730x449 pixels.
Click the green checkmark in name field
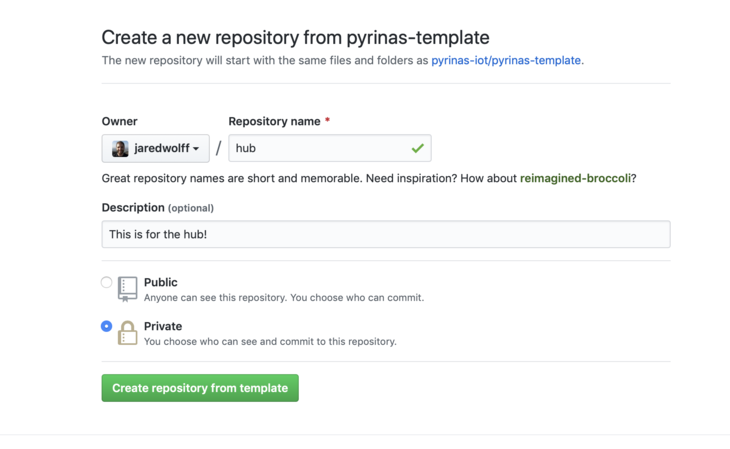click(417, 148)
